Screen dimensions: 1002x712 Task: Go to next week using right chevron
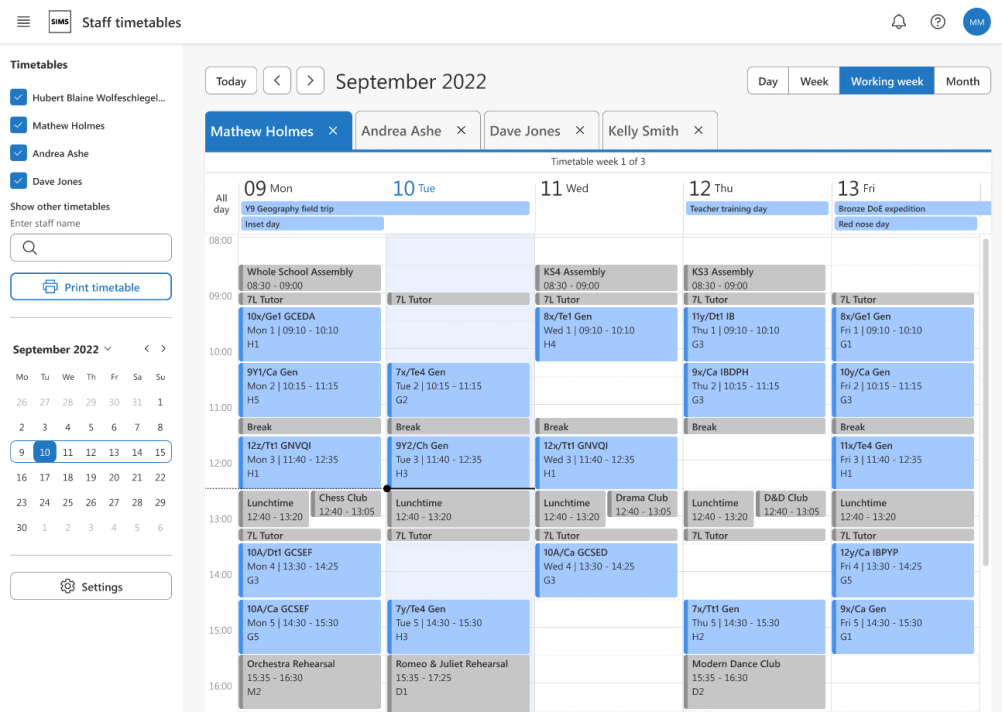pyautogui.click(x=310, y=81)
